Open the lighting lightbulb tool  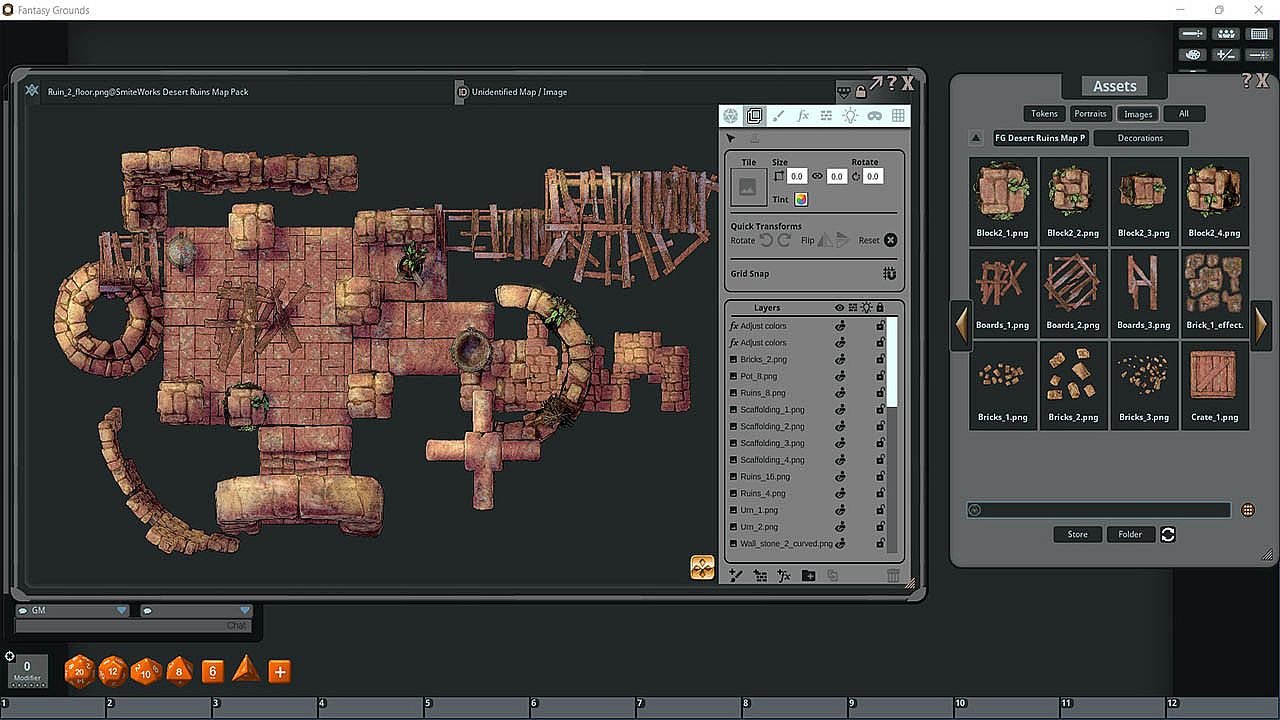(850, 116)
